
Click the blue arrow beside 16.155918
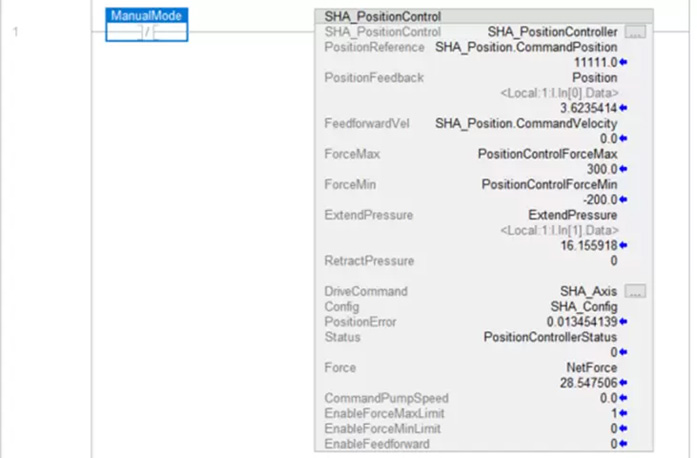coord(623,245)
